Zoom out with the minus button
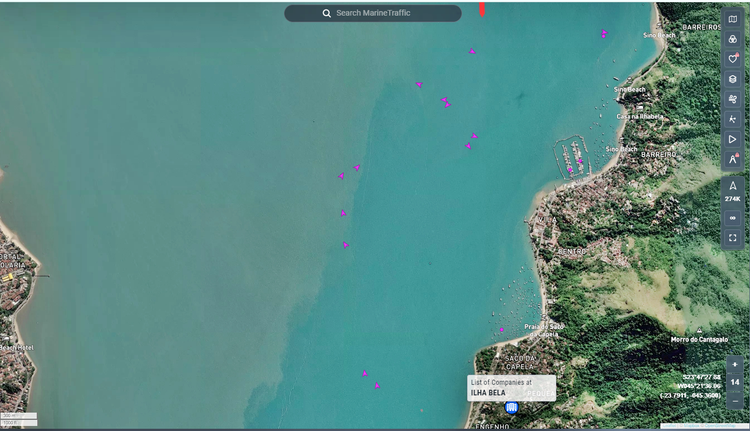 735,399
